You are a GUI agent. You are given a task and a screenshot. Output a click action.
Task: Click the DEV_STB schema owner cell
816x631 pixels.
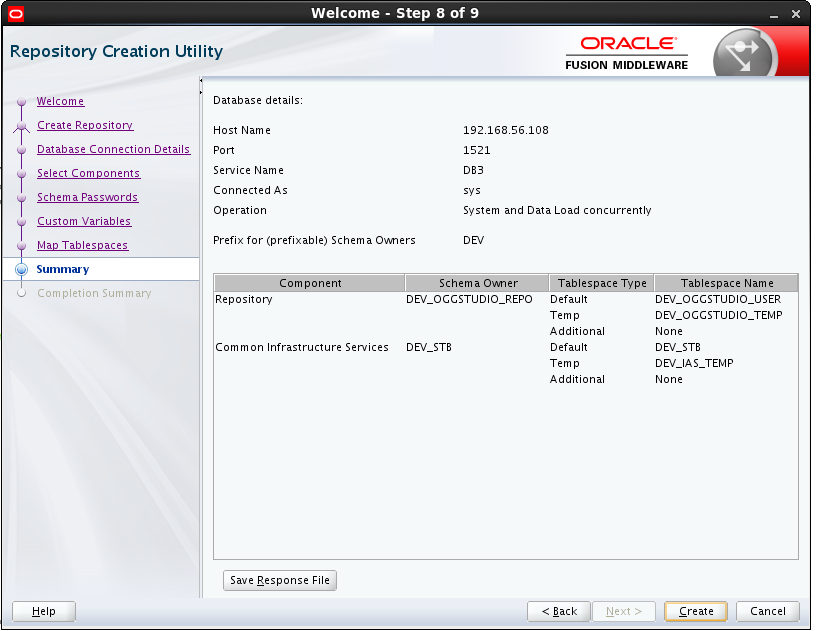[429, 347]
